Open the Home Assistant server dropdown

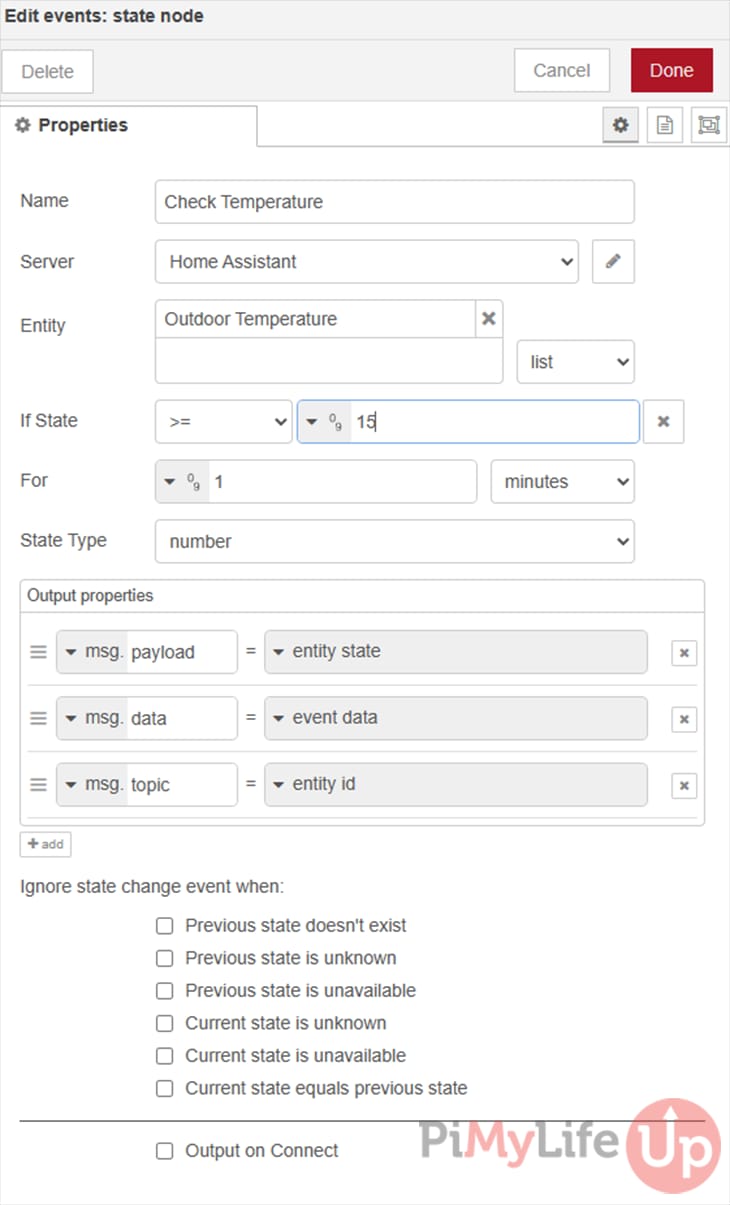(366, 262)
